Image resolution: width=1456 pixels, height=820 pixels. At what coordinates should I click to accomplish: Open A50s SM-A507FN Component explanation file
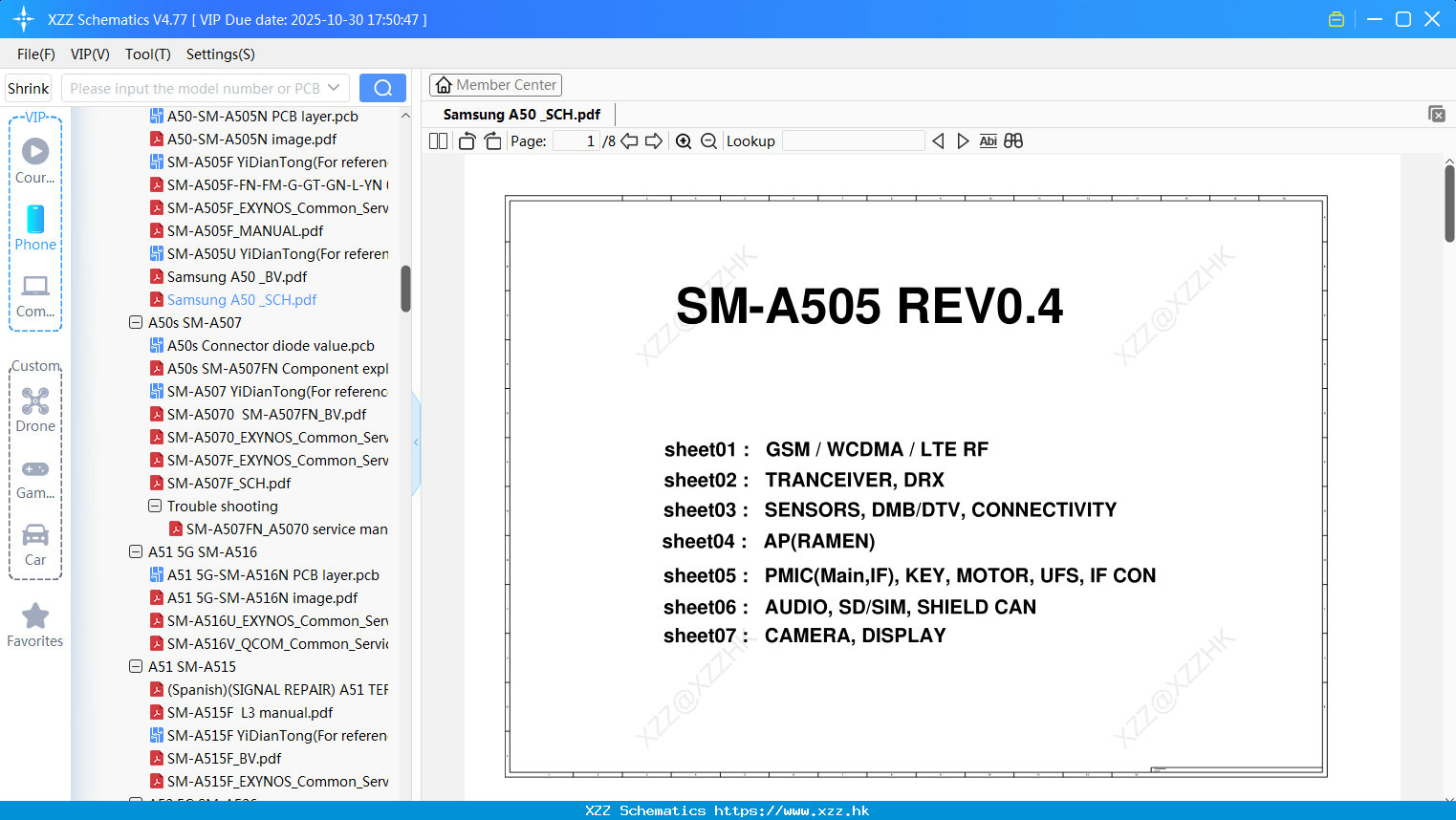pos(269,369)
